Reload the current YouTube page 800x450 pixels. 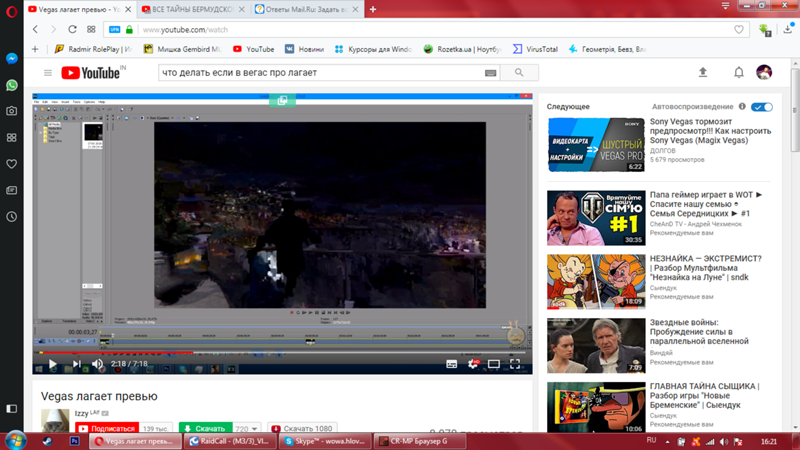[72, 30]
